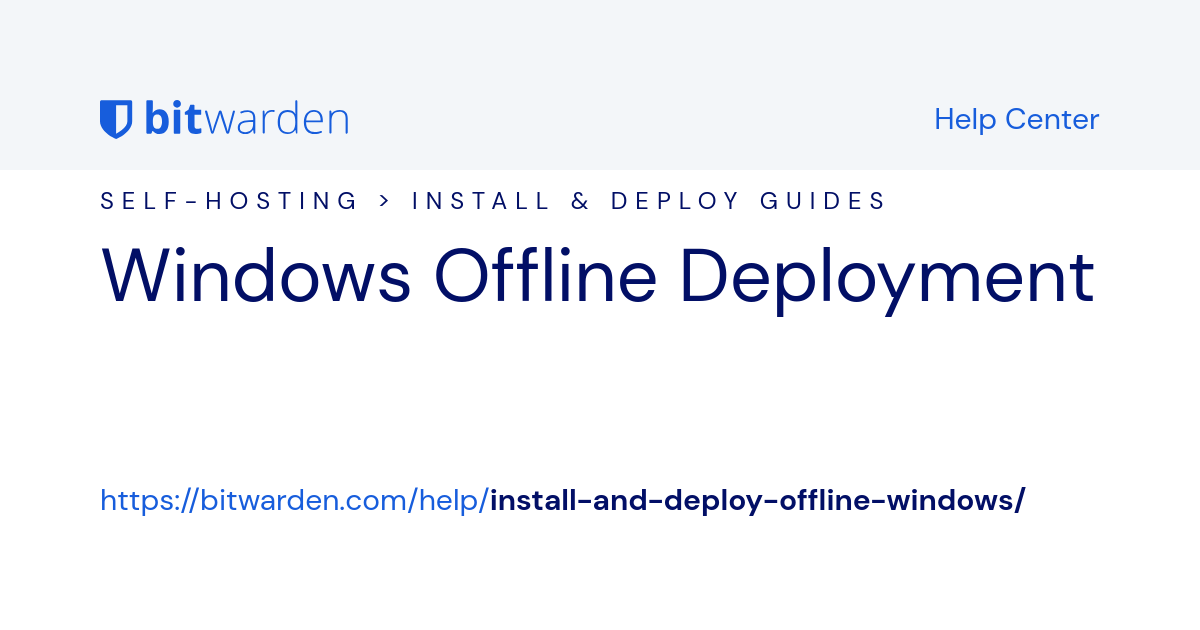Image resolution: width=1200 pixels, height=630 pixels.
Task: Click the arrow between breadcrumb items
Action: click(384, 200)
